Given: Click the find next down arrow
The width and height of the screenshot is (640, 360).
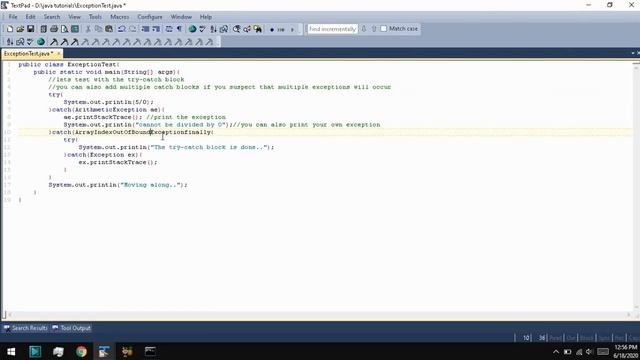Looking at the screenshot, I should [364, 29].
